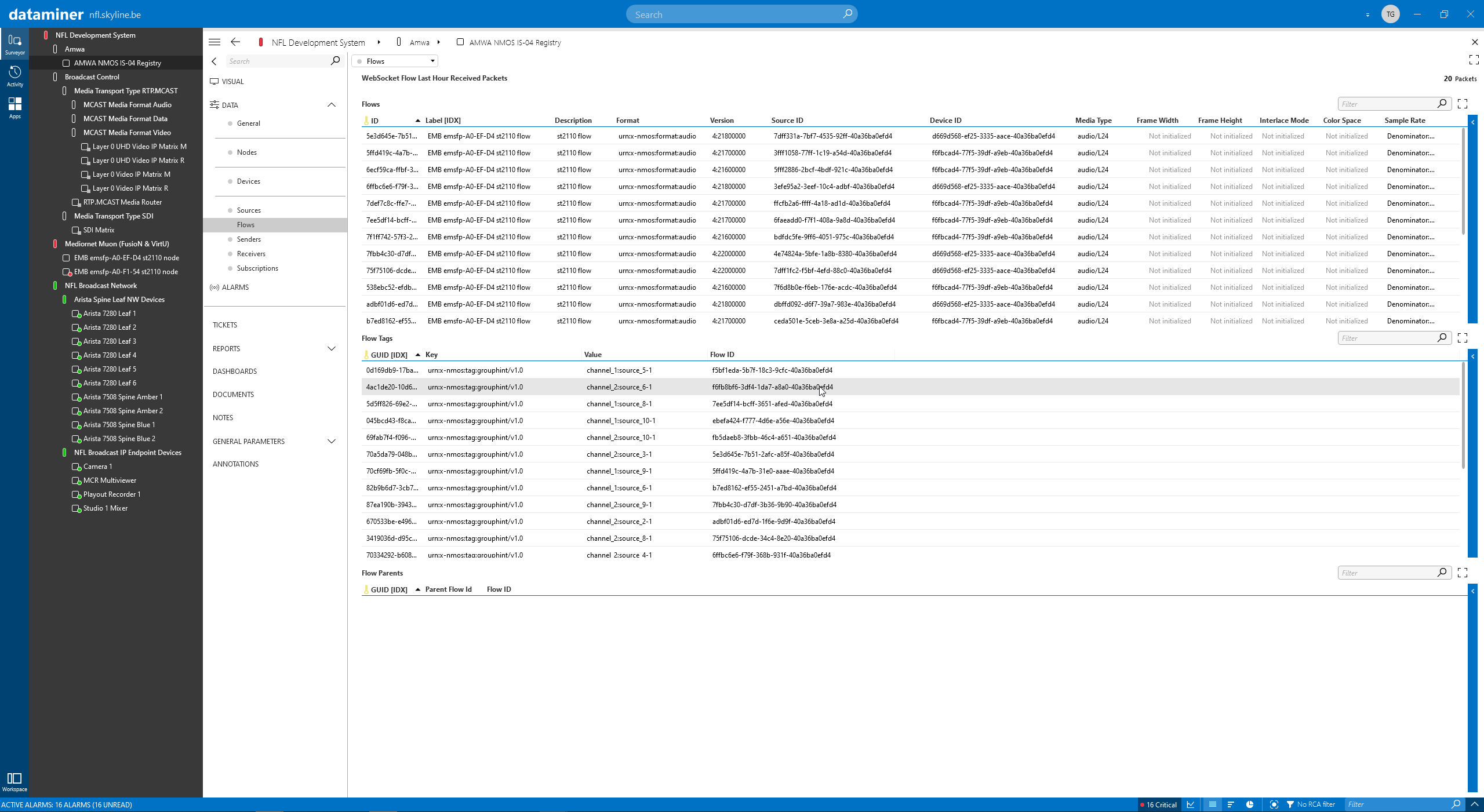Open the Activity sidebar icon
Viewport: 1484px width, 812px height.
click(x=14, y=76)
